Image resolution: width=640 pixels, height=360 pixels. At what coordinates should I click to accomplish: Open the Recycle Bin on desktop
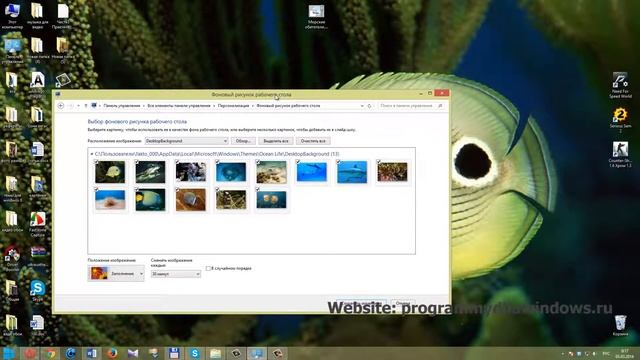(620, 325)
